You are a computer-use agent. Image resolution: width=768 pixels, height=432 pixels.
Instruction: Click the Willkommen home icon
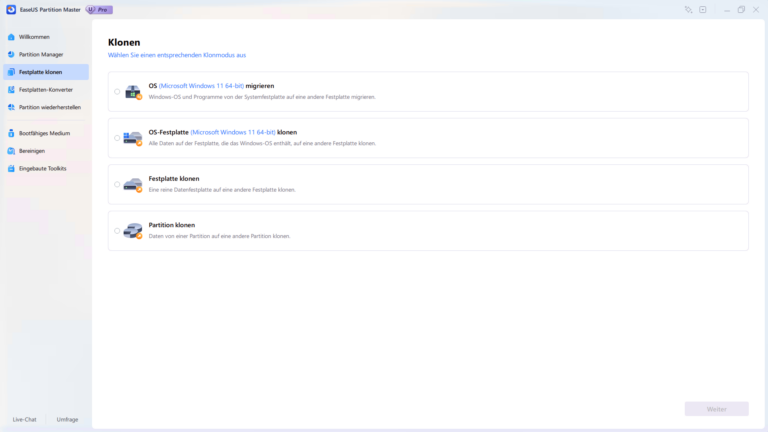tap(11, 37)
